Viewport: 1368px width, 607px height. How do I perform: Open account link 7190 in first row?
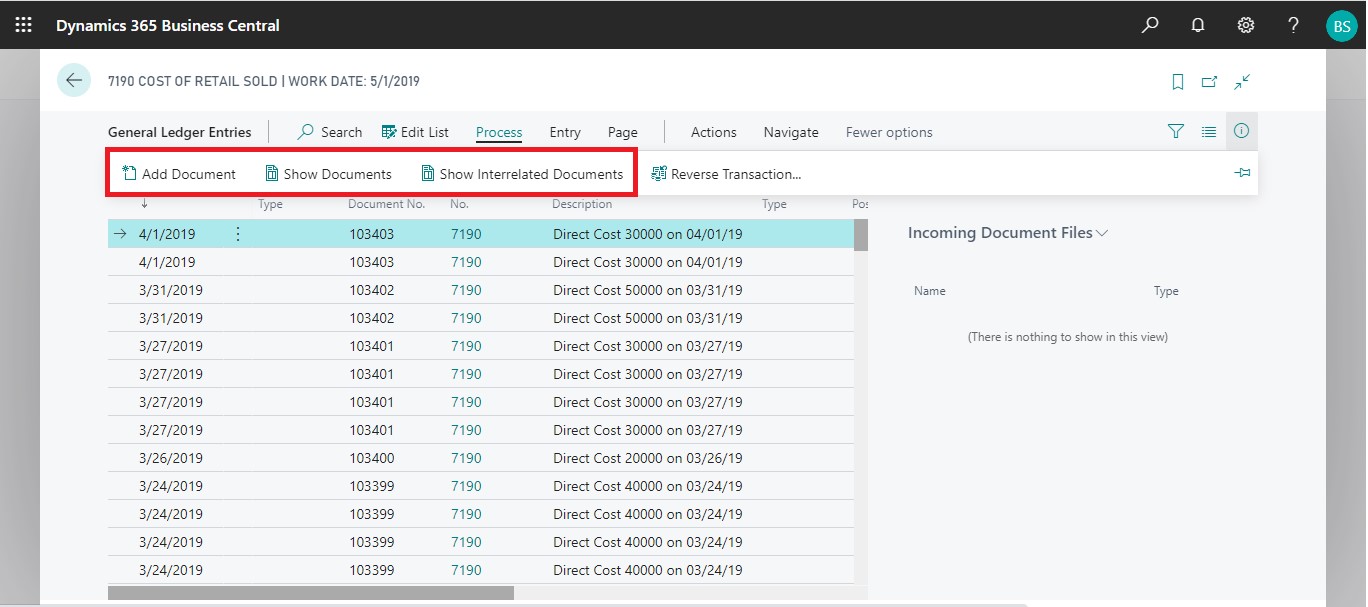(466, 234)
